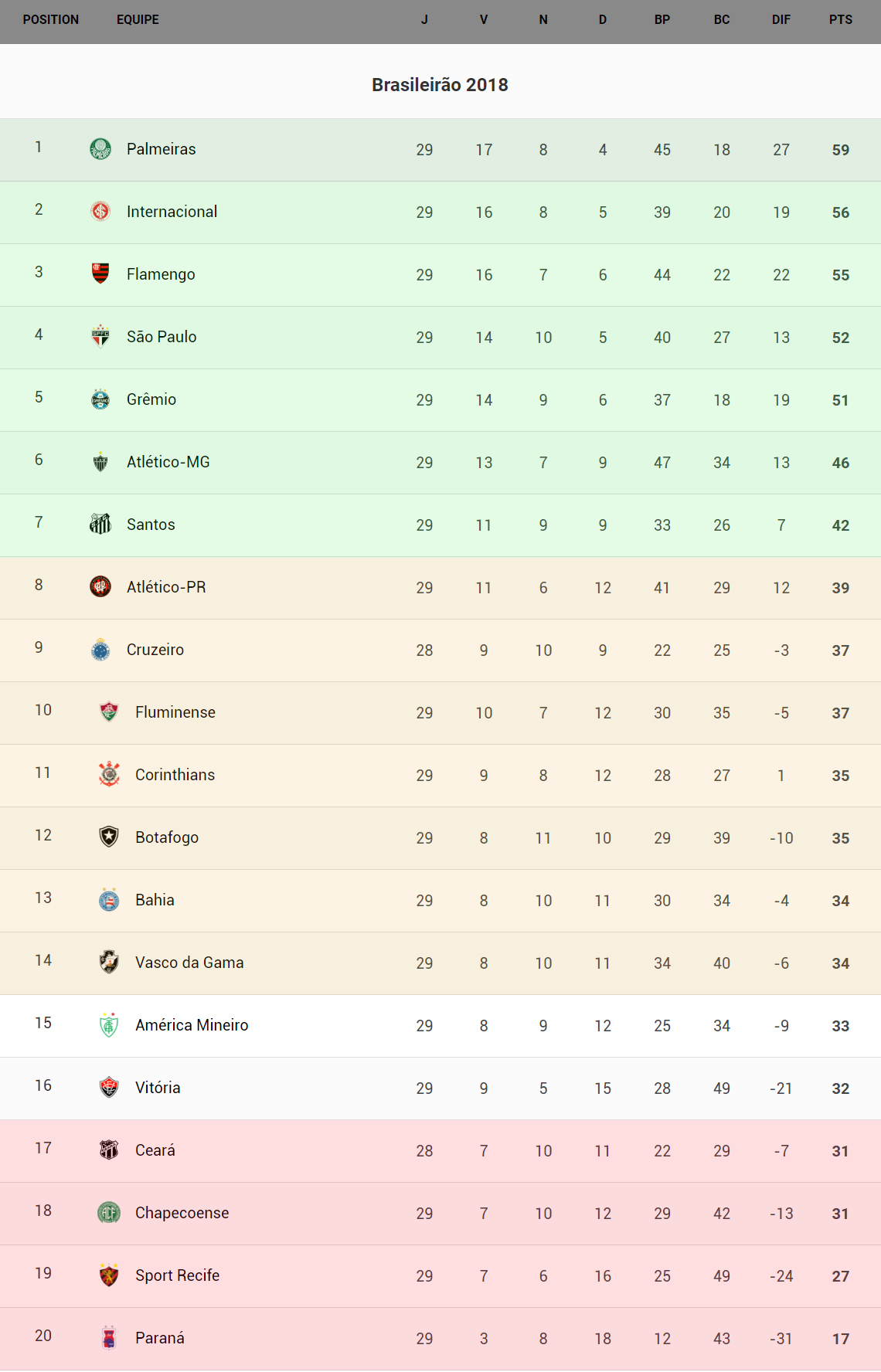
Task: Click the EQUIPE column header
Action: [x=138, y=20]
